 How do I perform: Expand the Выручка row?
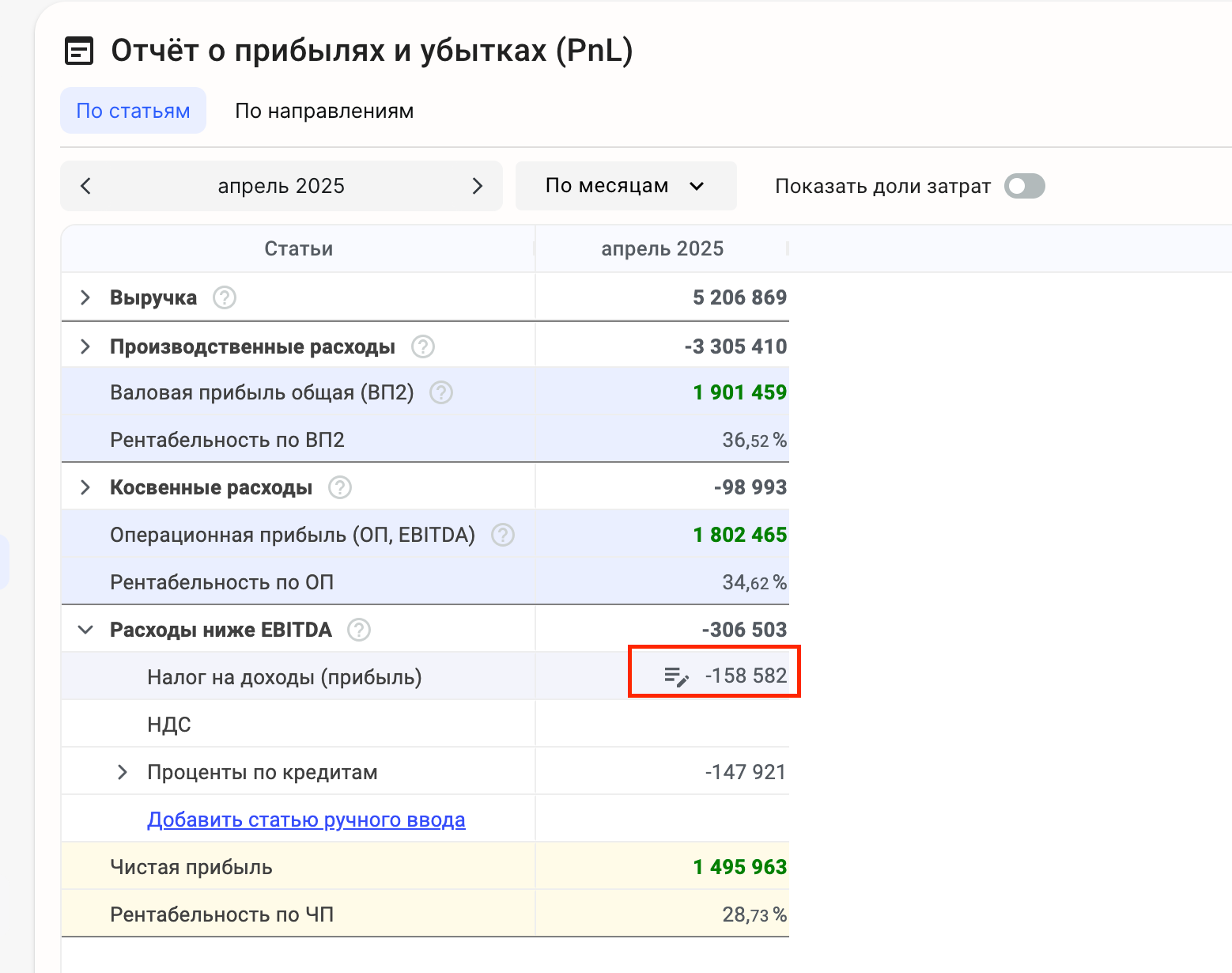click(x=85, y=297)
